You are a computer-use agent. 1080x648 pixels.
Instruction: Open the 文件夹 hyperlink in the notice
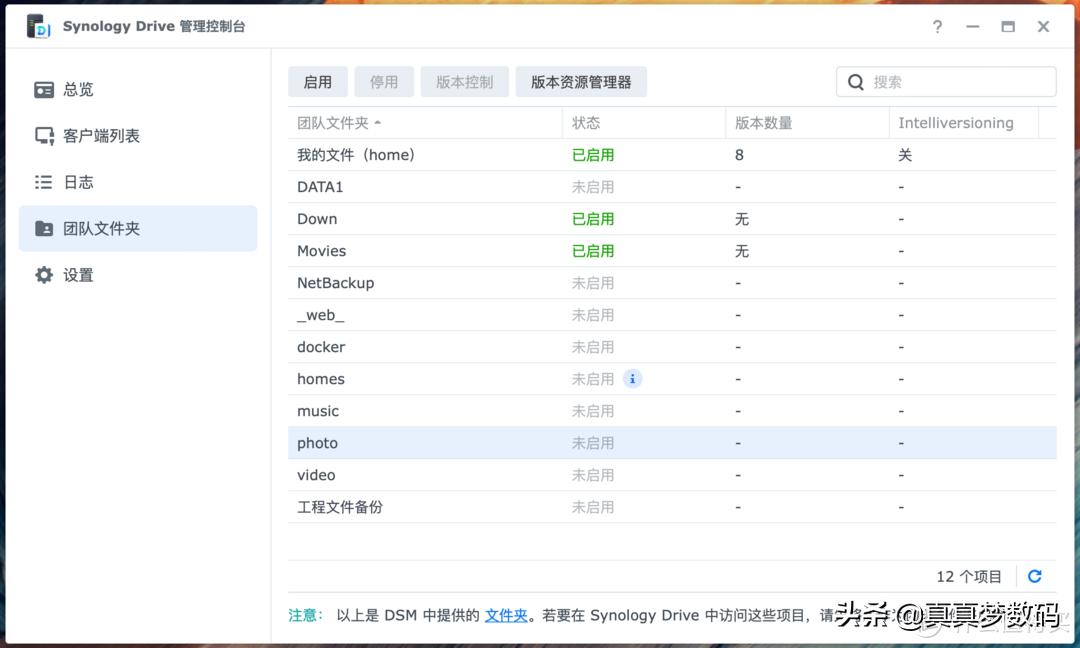[x=505, y=615]
